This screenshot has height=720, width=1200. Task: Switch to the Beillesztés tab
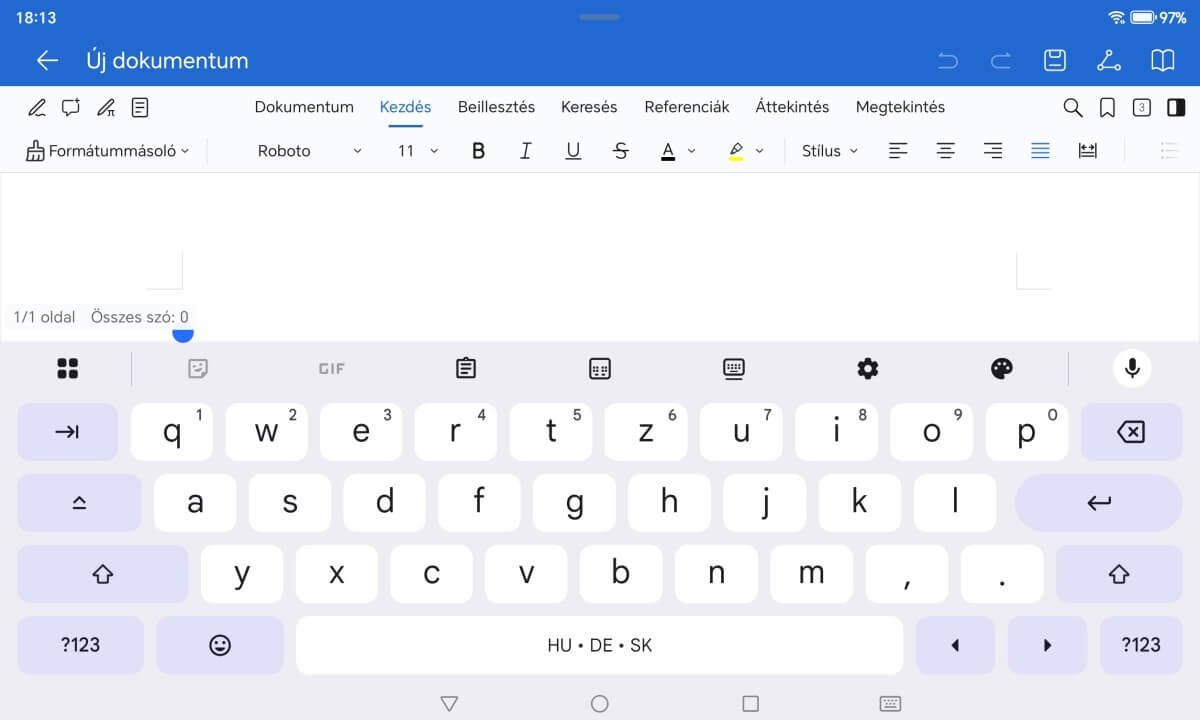pos(496,107)
